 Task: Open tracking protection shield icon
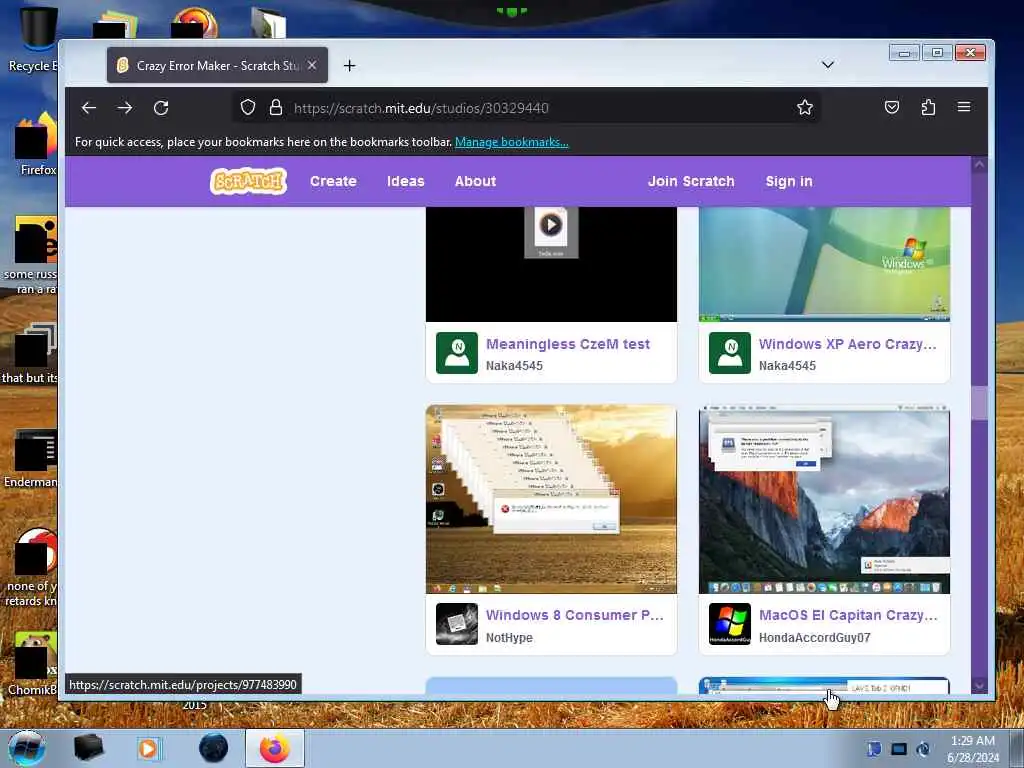pyautogui.click(x=248, y=107)
